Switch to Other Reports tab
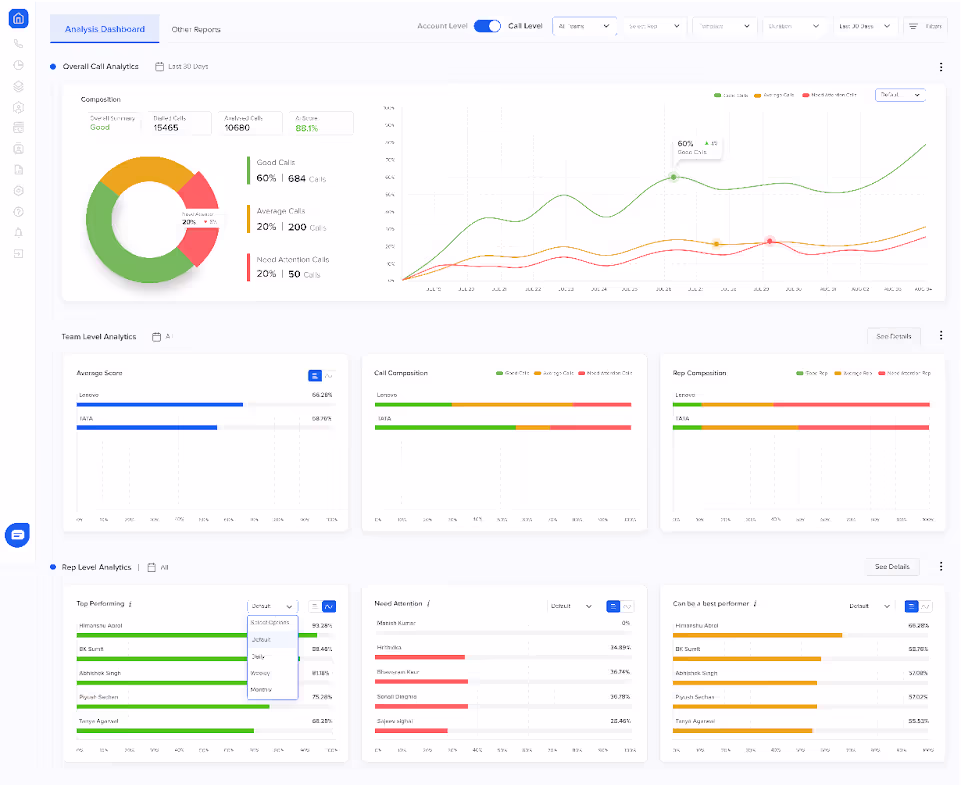961x785 pixels. [196, 29]
